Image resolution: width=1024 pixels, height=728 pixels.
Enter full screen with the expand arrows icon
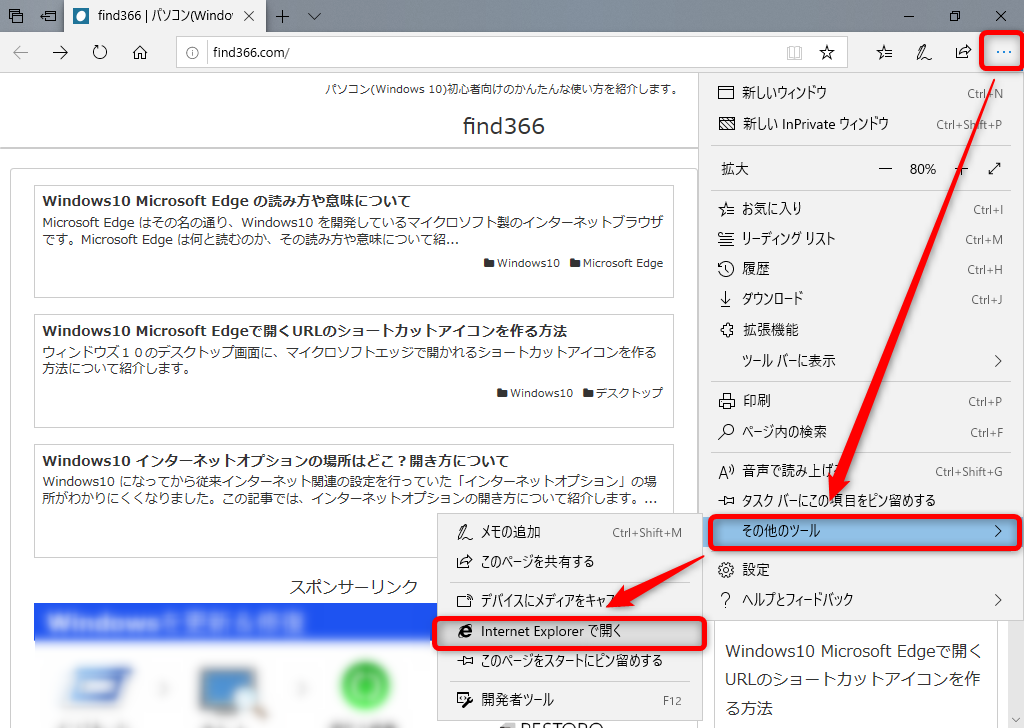coord(994,169)
